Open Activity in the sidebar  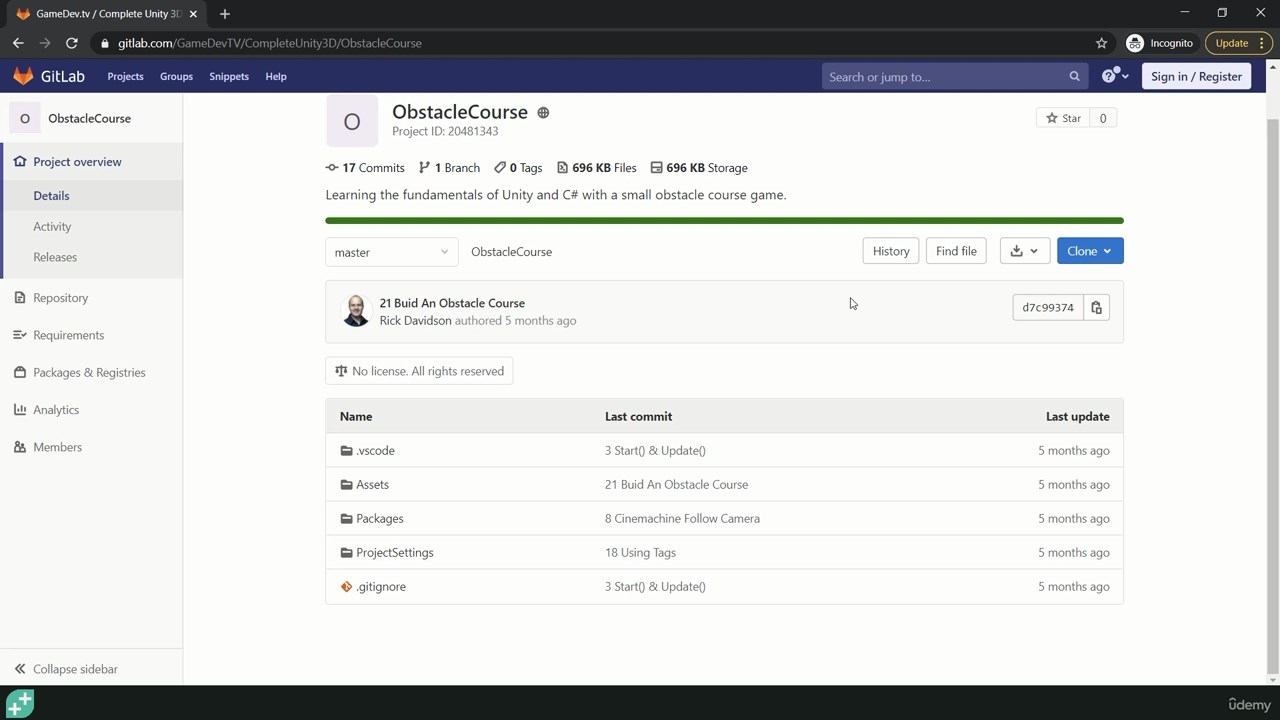coord(91,226)
